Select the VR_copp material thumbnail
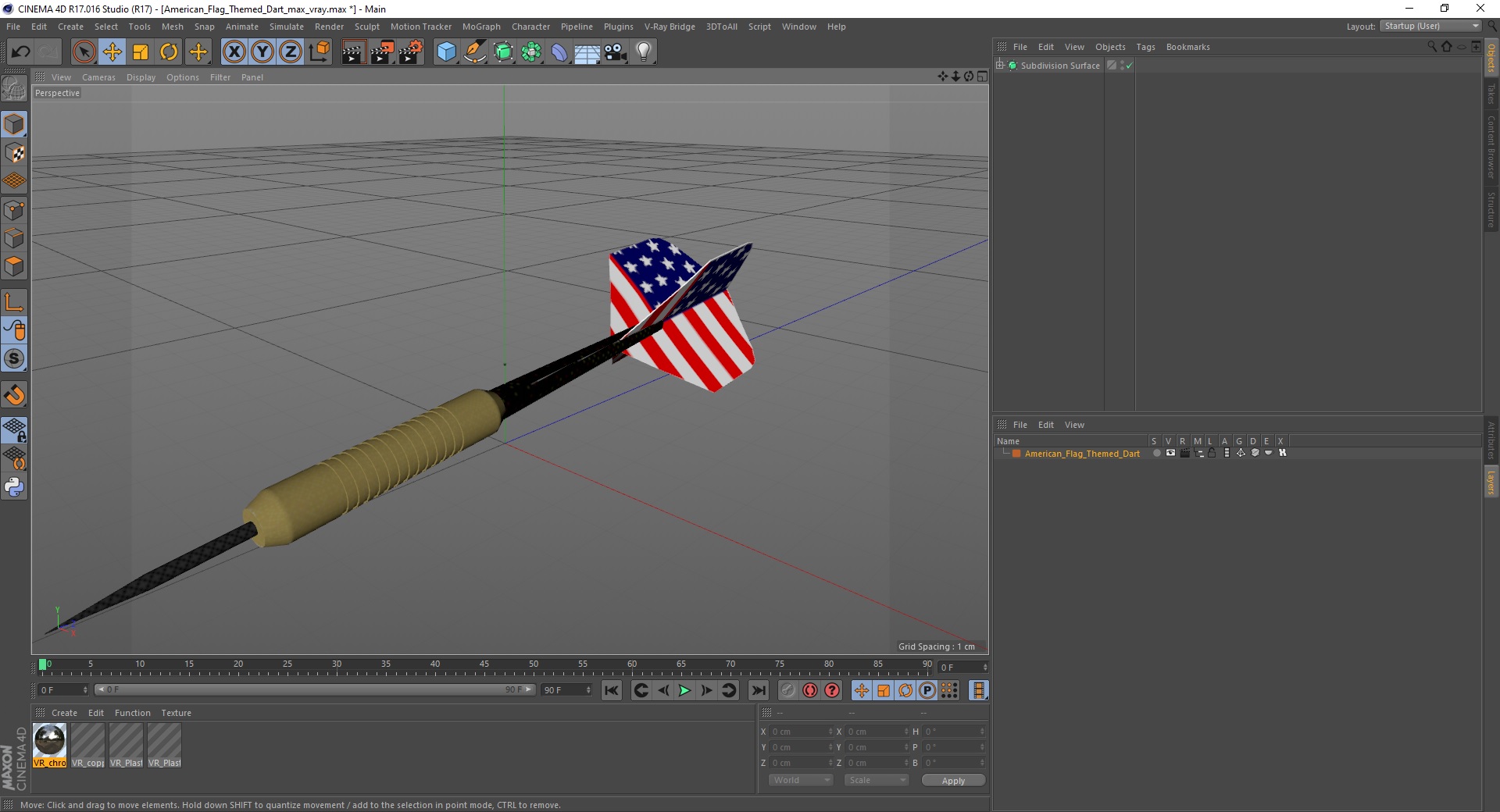Viewport: 1500px width, 812px height. coord(88,746)
